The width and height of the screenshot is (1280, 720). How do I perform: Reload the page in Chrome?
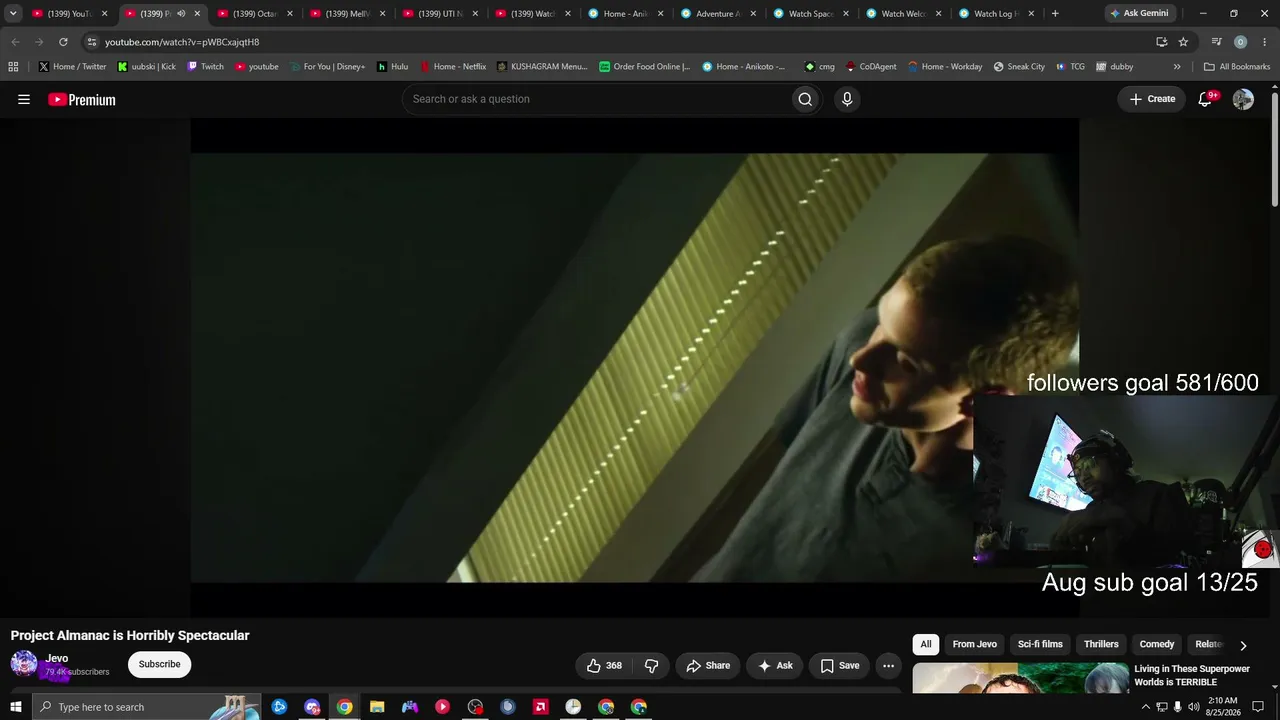pyautogui.click(x=63, y=42)
